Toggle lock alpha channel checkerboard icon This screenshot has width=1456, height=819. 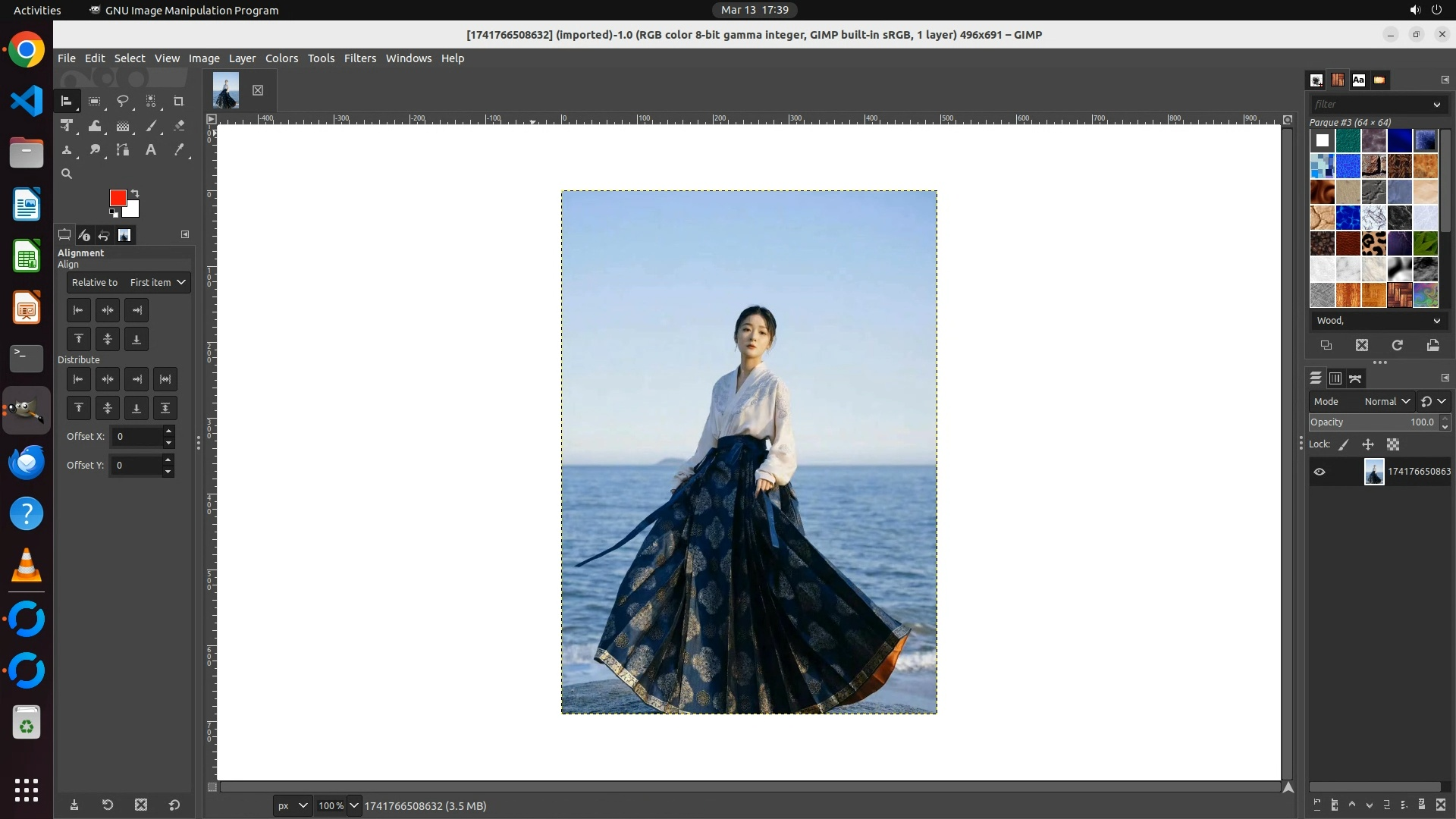1393,445
